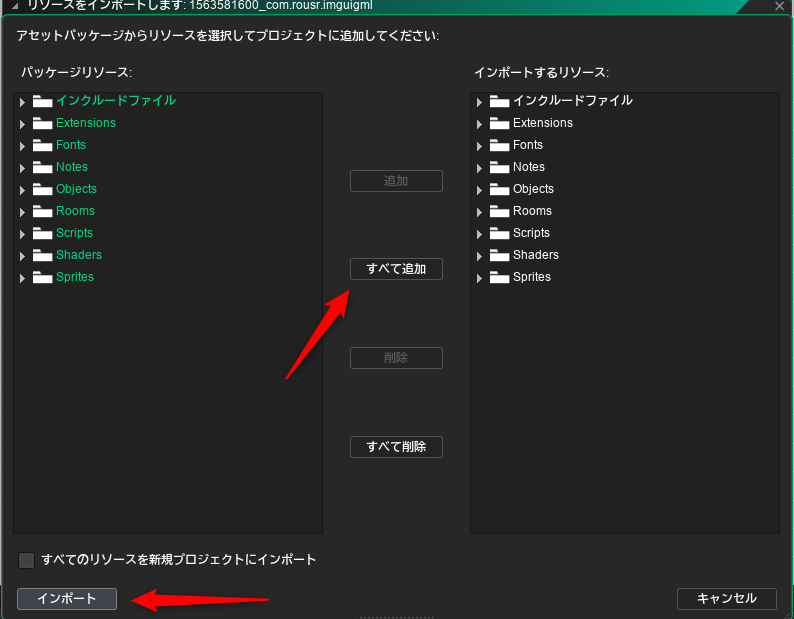Expand インクルードファイル in import list

[479, 102]
